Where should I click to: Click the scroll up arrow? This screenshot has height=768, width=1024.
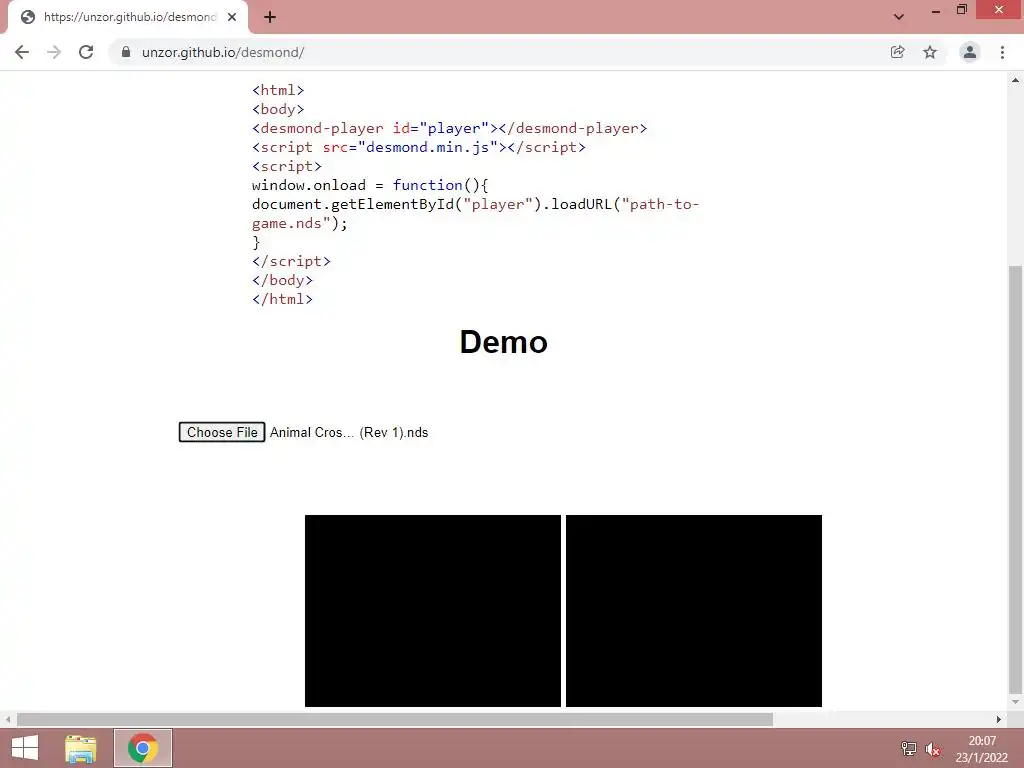point(1016,80)
